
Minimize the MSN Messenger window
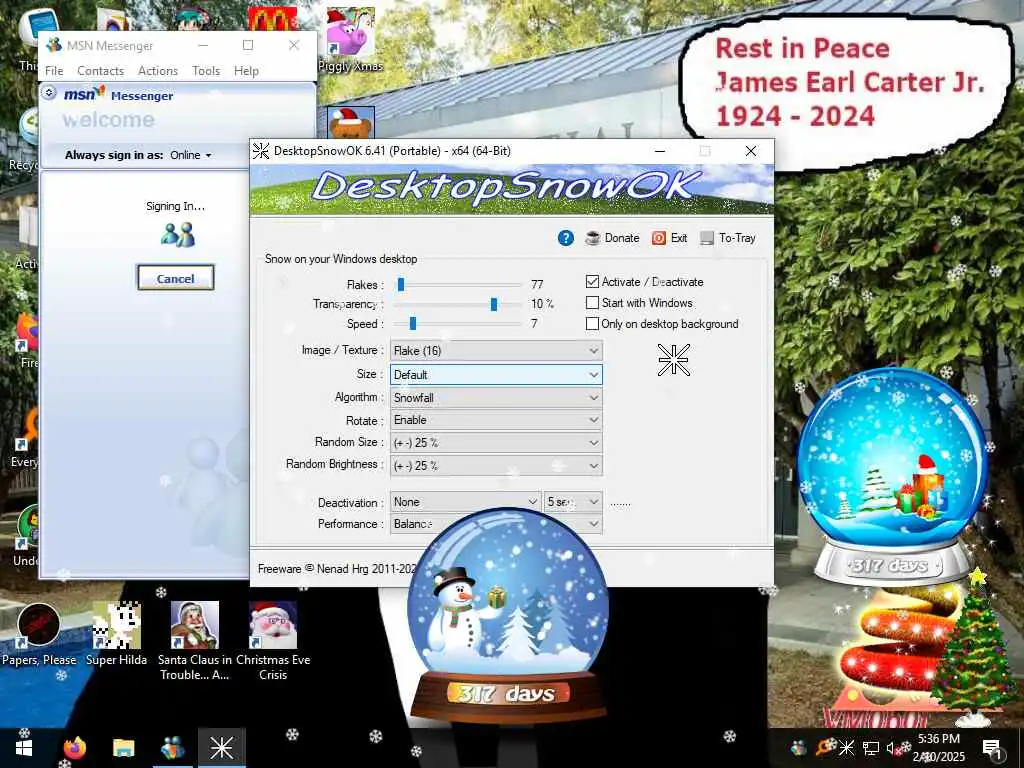point(203,45)
